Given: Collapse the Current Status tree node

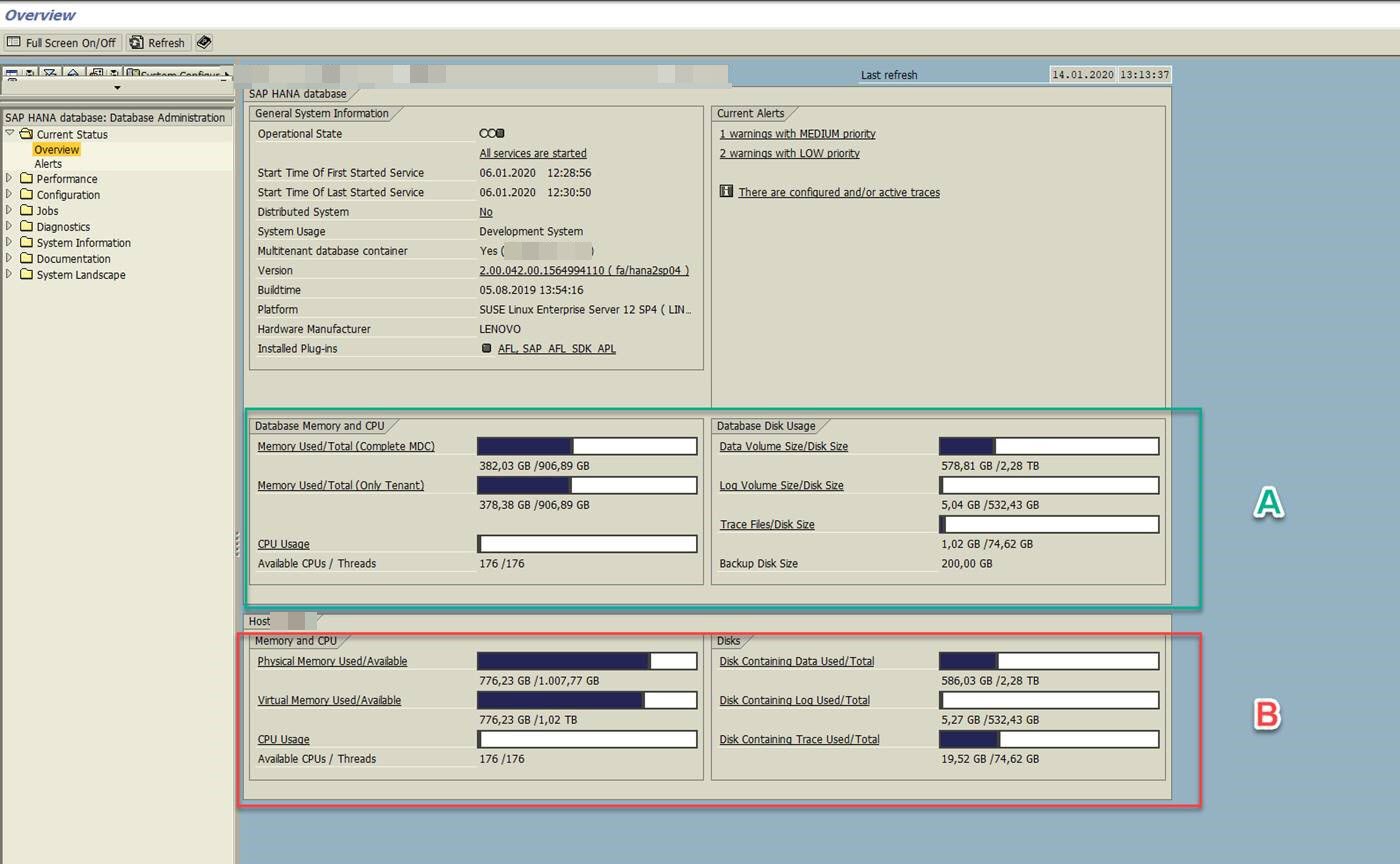Looking at the screenshot, I should [10, 133].
